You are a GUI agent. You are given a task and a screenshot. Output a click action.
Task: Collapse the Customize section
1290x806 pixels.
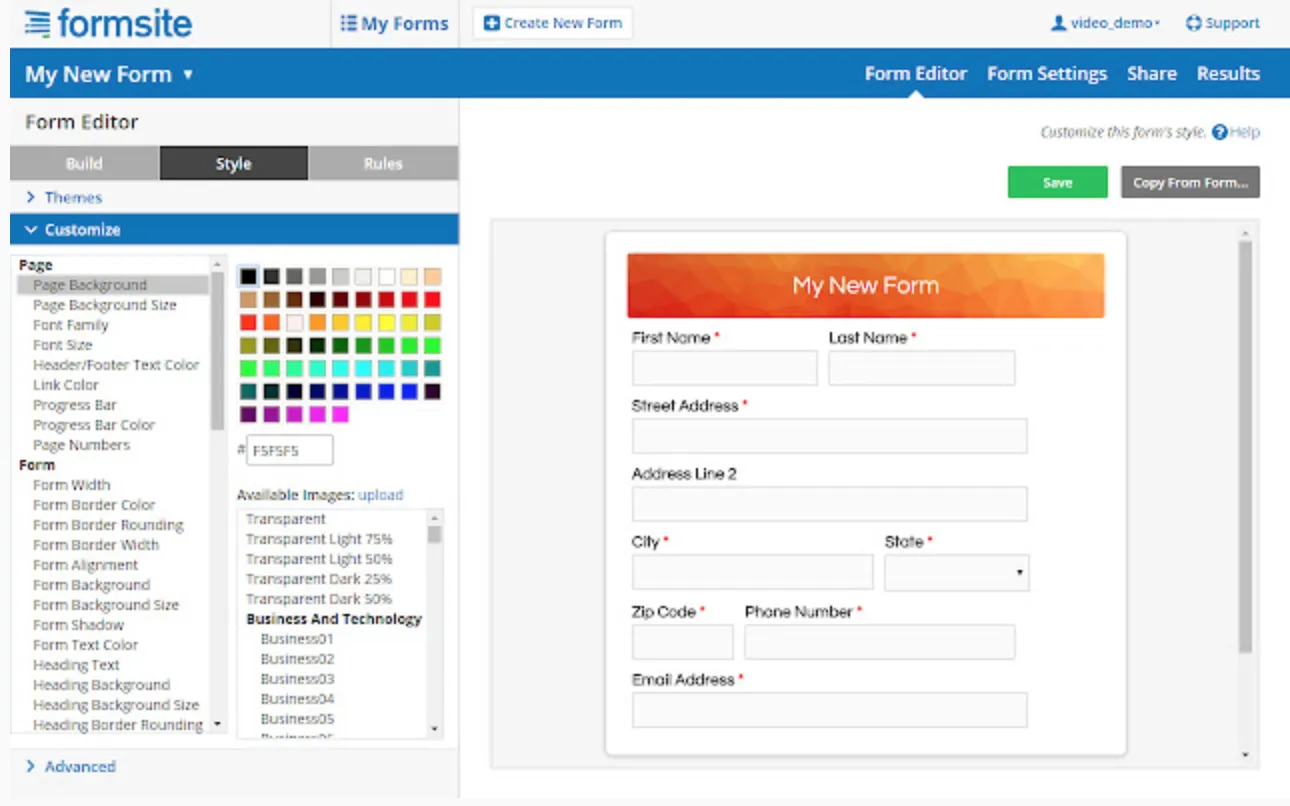click(x=82, y=229)
